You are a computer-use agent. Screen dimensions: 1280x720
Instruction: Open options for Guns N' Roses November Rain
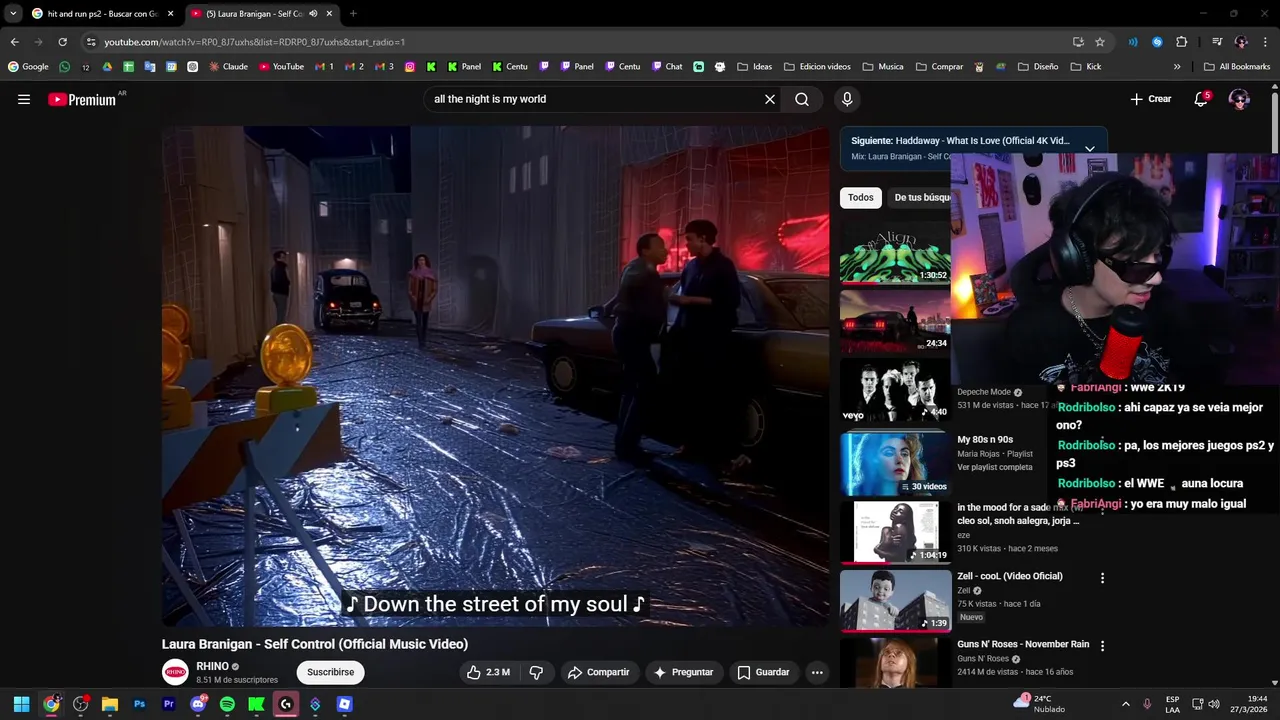click(x=1102, y=646)
